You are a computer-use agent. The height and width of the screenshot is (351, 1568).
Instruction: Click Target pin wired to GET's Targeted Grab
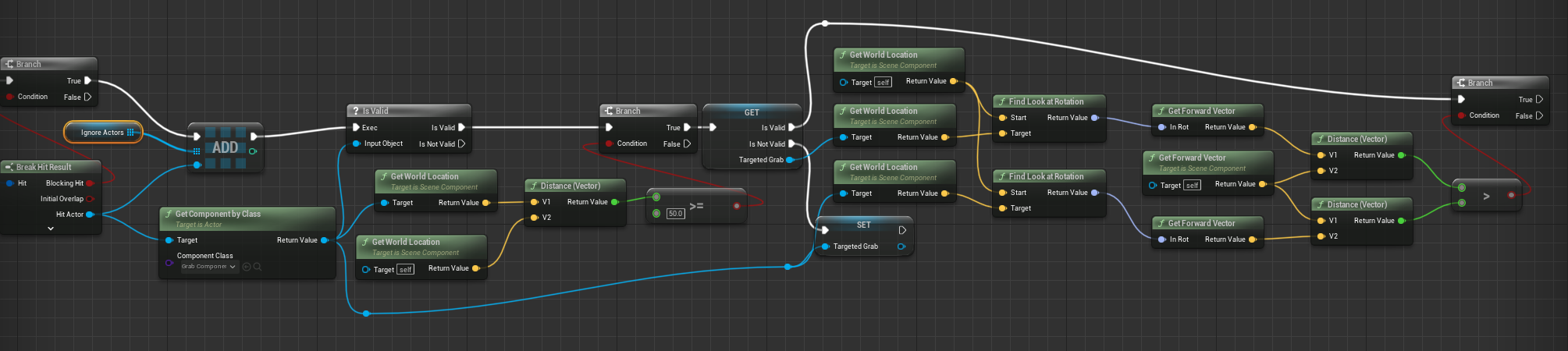[843, 137]
